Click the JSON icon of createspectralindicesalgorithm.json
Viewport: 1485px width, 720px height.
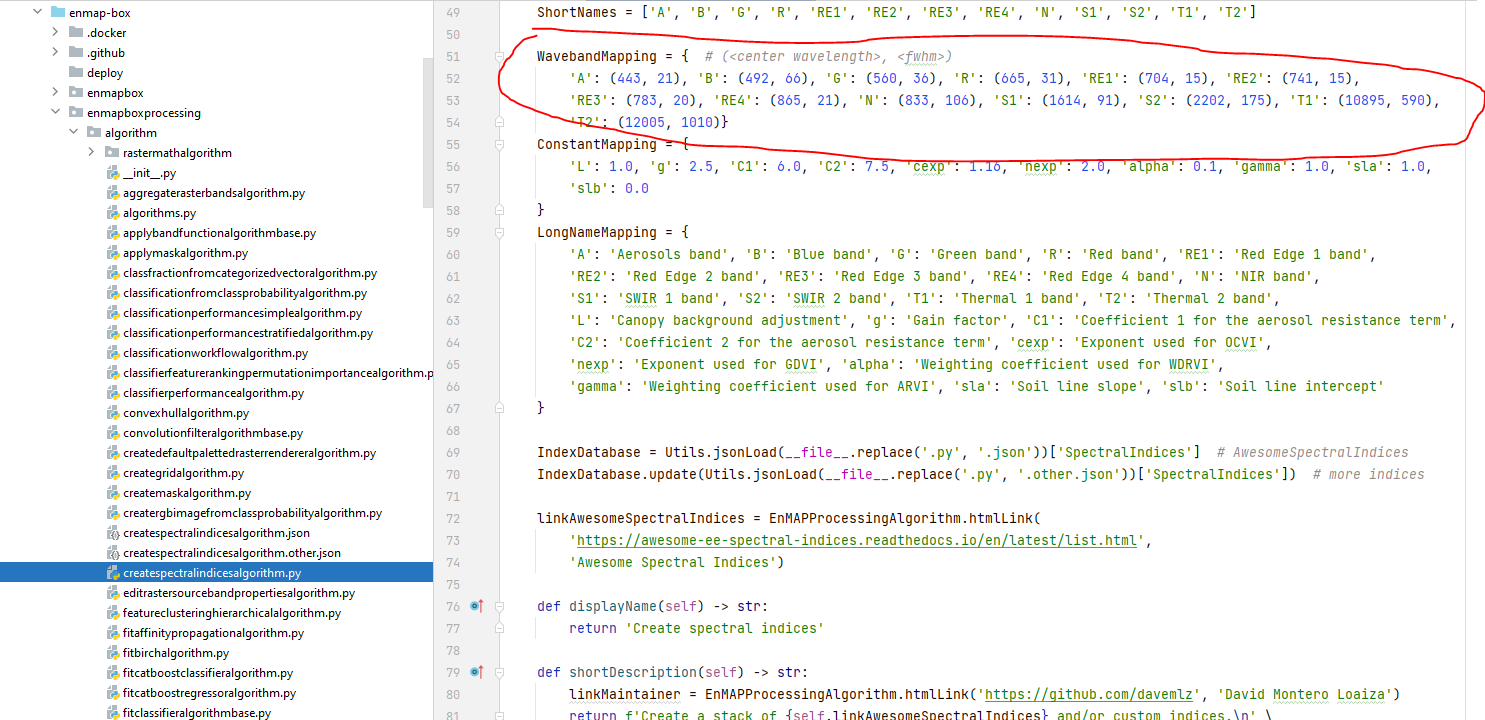click(113, 532)
